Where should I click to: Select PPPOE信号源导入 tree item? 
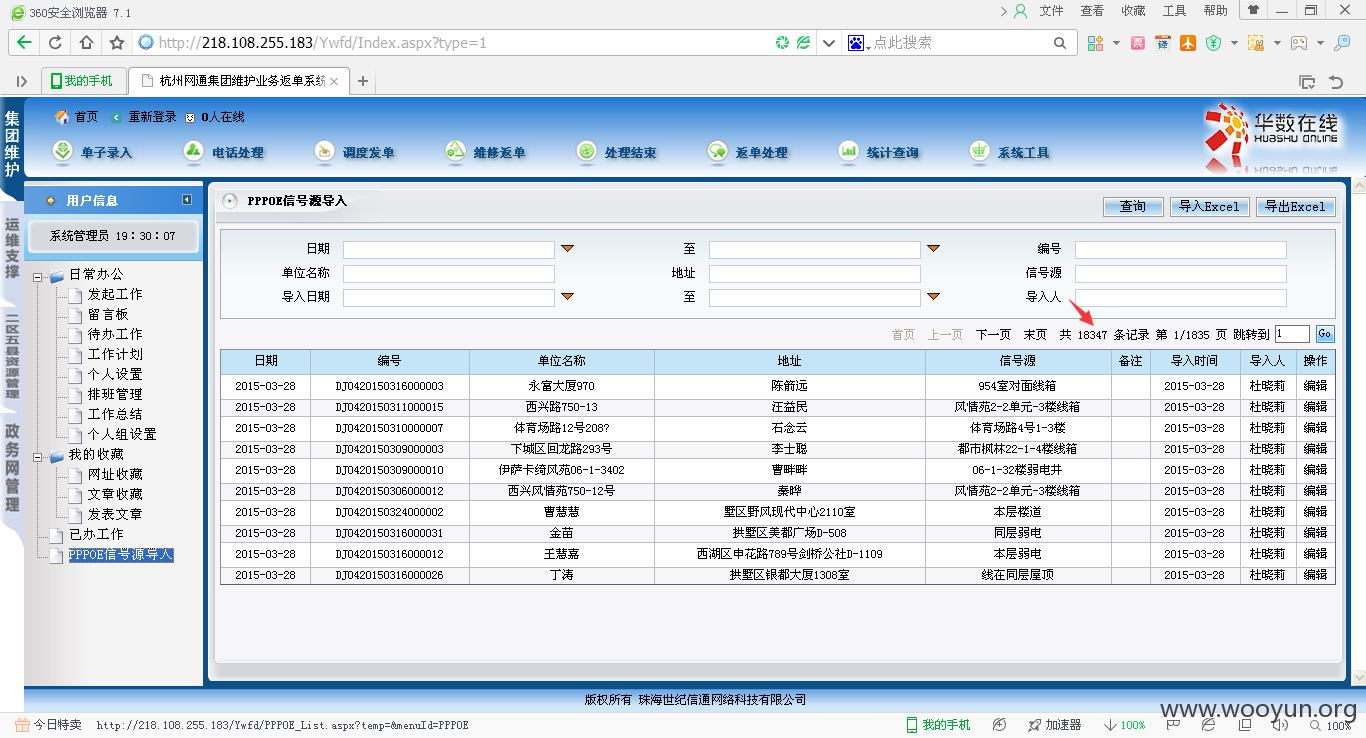tap(121, 554)
